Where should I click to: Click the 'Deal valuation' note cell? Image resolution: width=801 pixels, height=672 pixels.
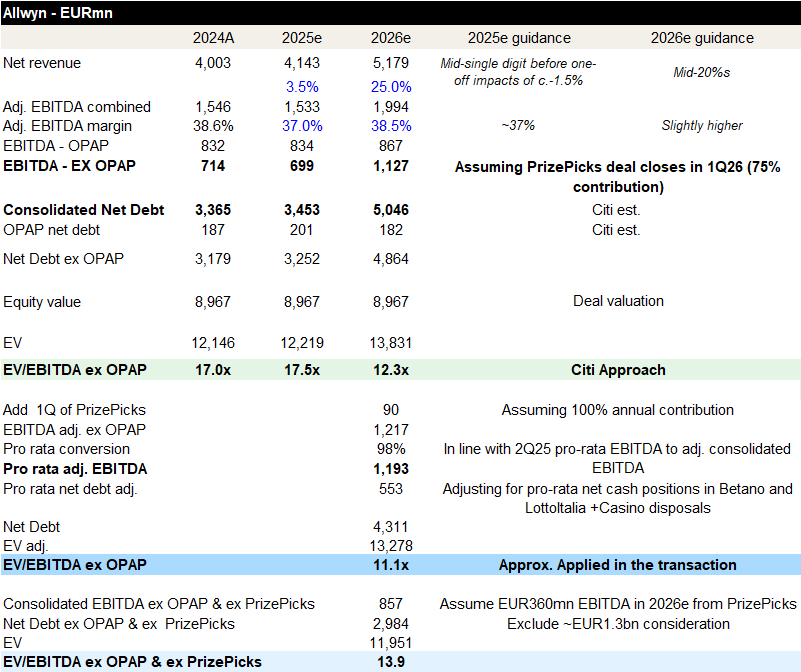(x=618, y=301)
